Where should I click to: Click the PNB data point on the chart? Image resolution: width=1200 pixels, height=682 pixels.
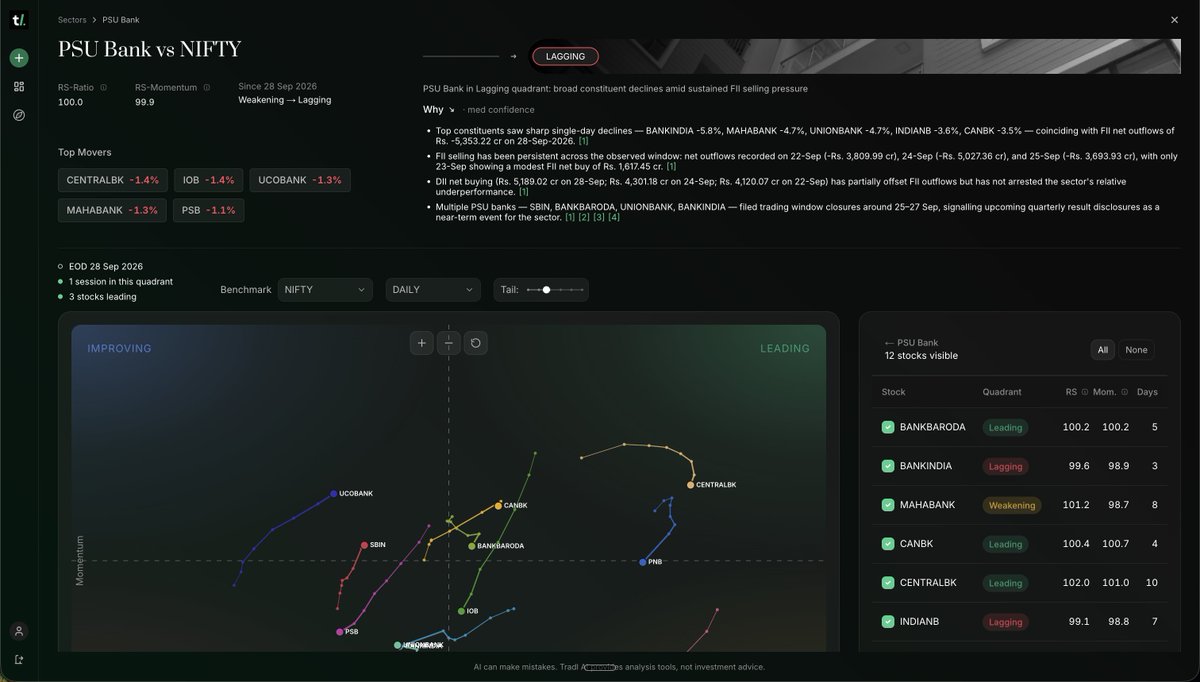tap(643, 562)
